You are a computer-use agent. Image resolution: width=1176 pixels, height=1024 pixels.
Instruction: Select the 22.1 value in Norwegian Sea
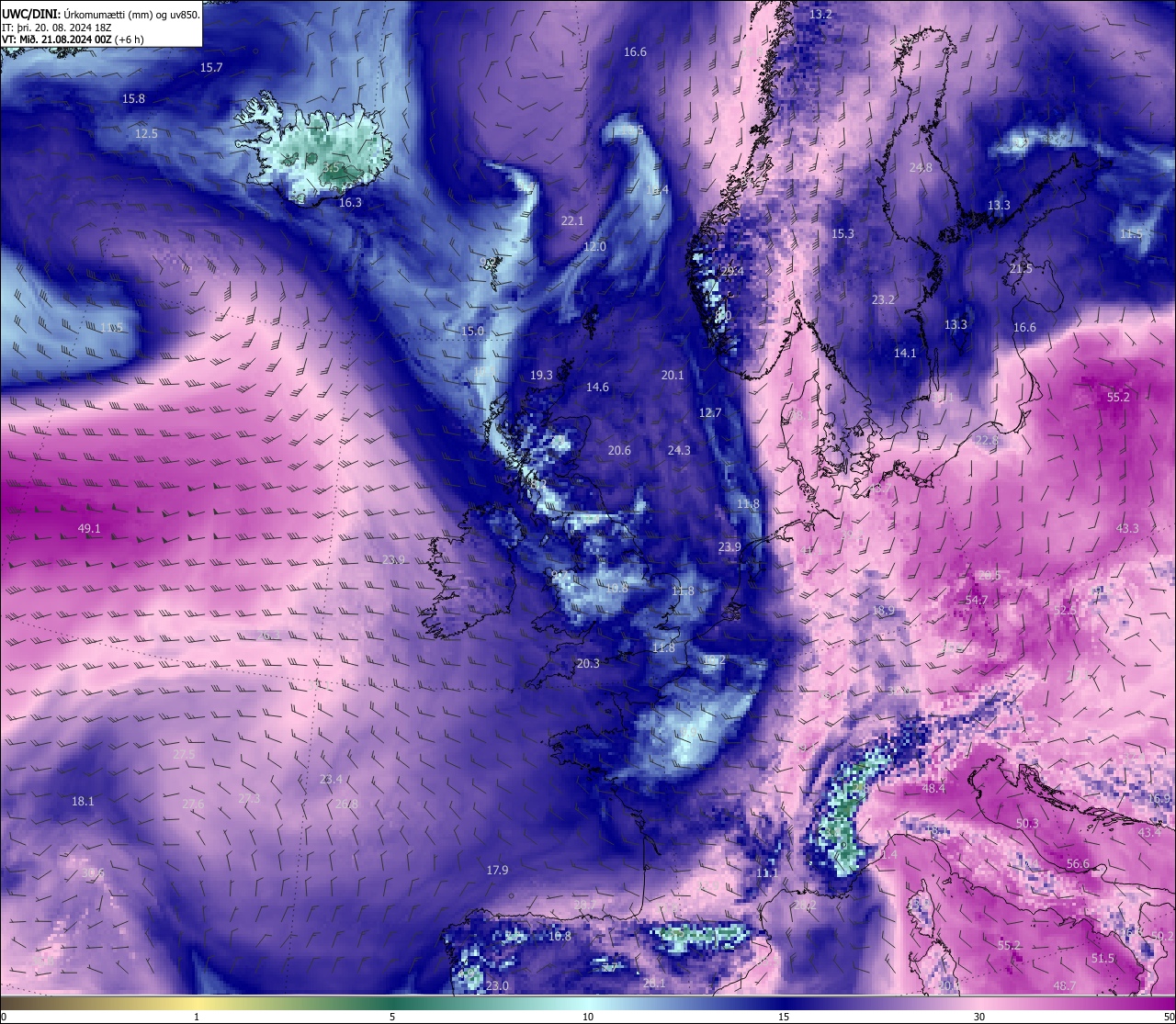[572, 221]
